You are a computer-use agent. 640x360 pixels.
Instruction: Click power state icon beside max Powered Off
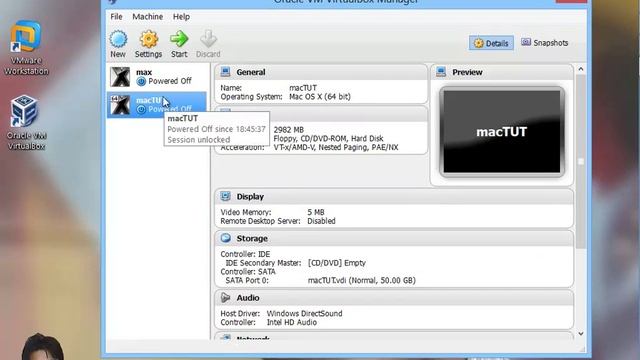pos(141,82)
